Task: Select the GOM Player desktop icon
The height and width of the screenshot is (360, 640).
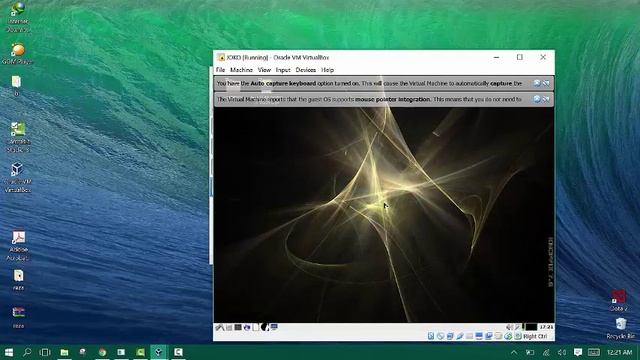Action: tap(17, 53)
